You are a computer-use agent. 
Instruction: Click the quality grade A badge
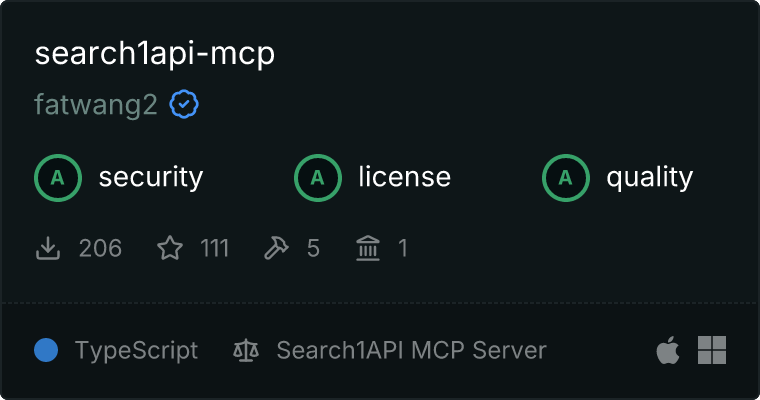pyautogui.click(x=566, y=178)
